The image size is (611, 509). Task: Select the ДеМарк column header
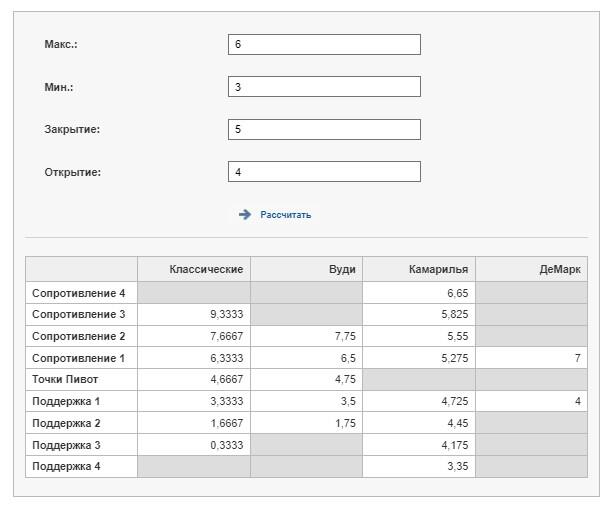(x=560, y=269)
